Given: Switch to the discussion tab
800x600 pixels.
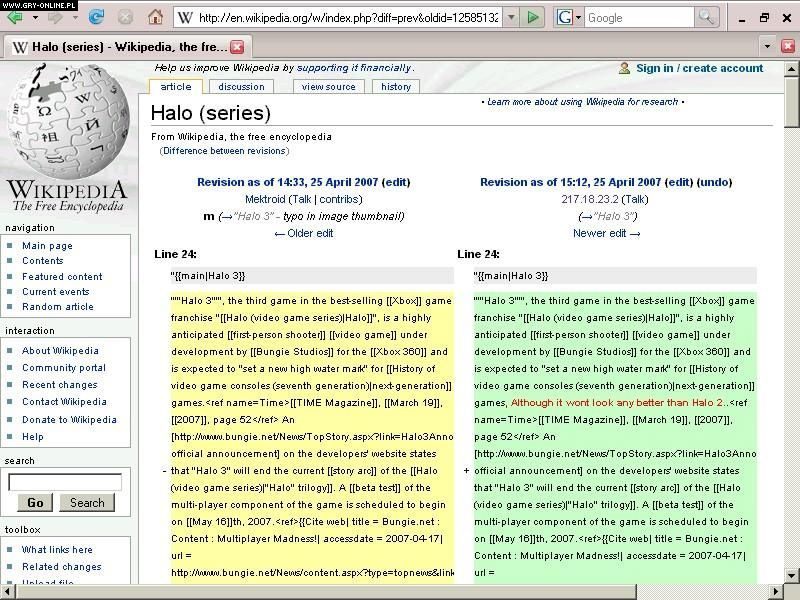Looking at the screenshot, I should pyautogui.click(x=241, y=87).
